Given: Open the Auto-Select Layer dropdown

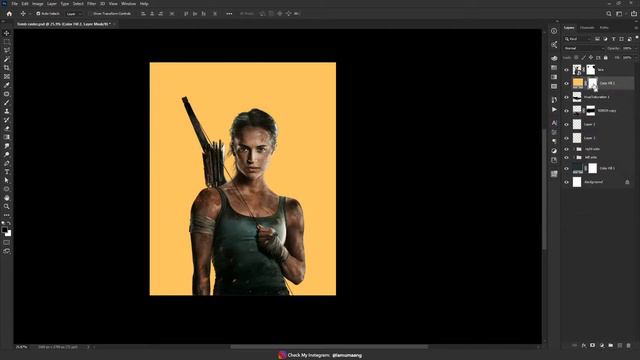Looking at the screenshot, I should pyautogui.click(x=74, y=13).
